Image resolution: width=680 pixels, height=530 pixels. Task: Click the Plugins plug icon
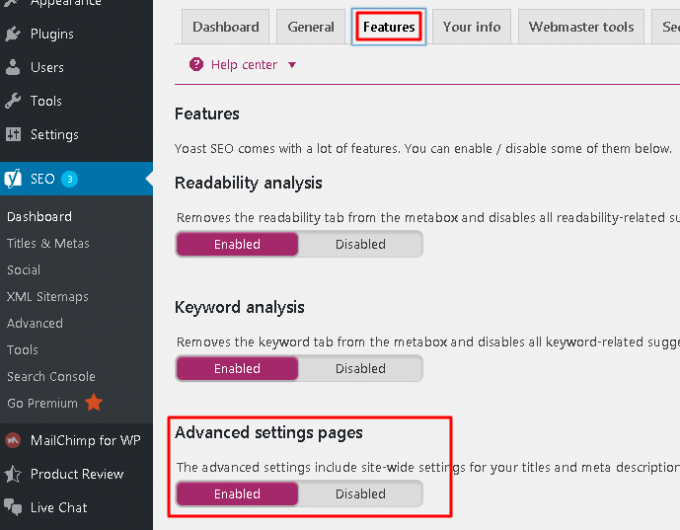point(13,34)
